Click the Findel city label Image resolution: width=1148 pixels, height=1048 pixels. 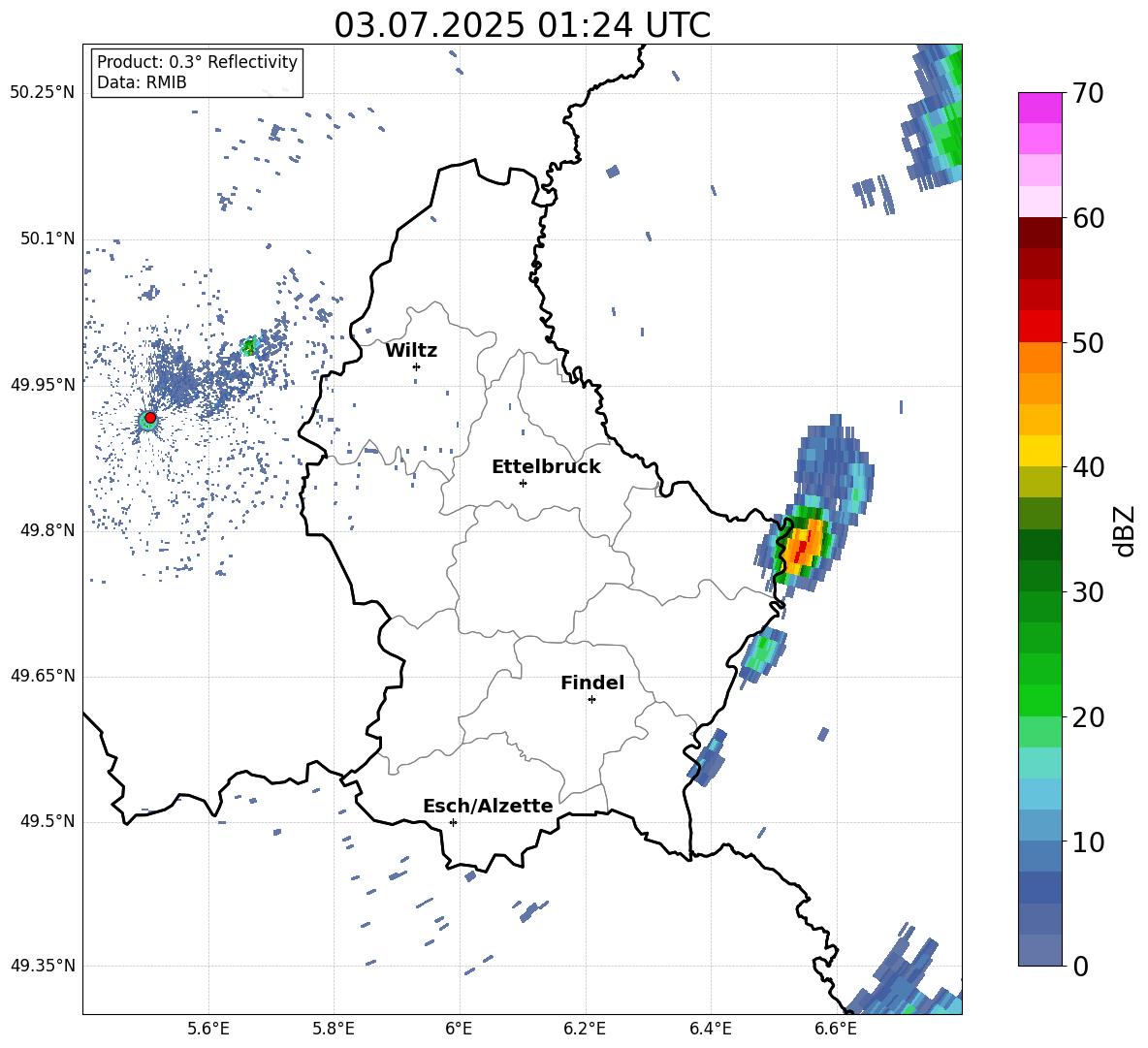point(592,683)
